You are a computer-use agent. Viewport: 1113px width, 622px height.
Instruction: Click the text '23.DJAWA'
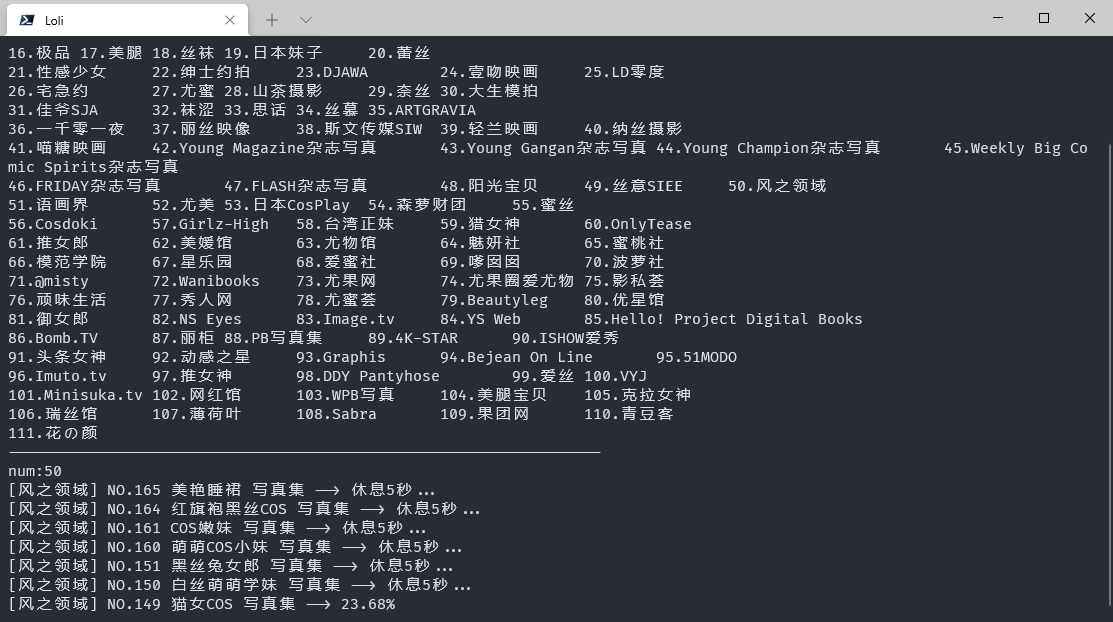coord(331,72)
